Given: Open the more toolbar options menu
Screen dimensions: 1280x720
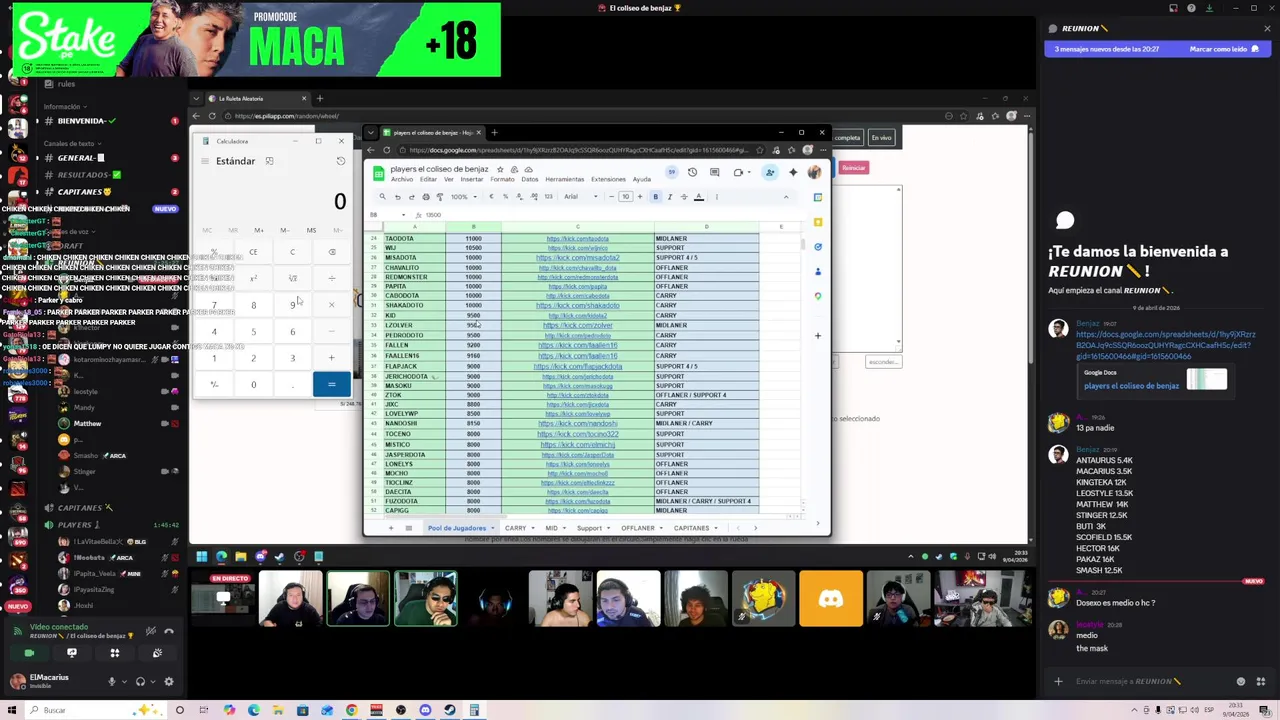Looking at the screenshot, I should point(717,197).
